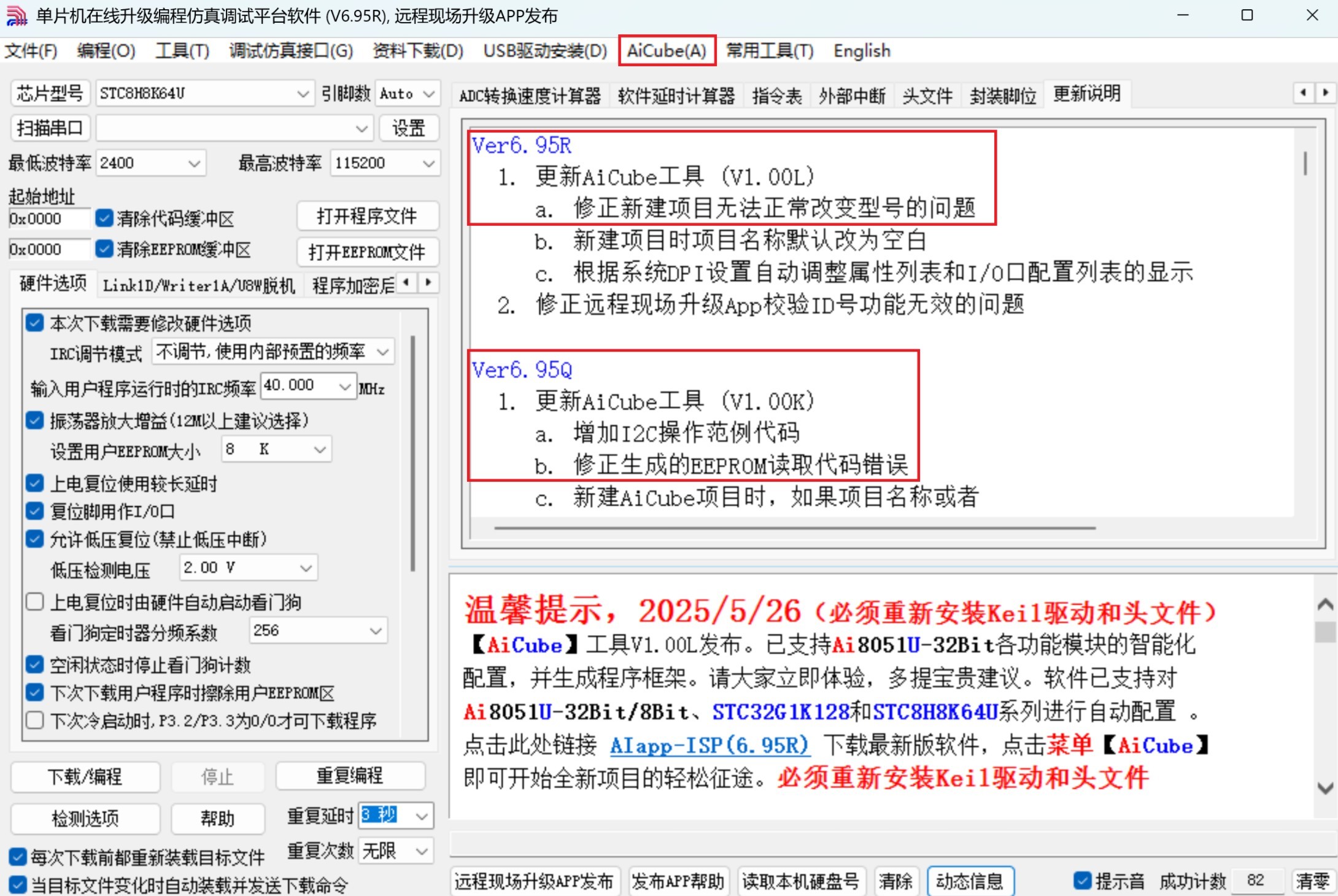Click left arrow of hardware options tabs
1338x896 pixels.
coord(406,283)
